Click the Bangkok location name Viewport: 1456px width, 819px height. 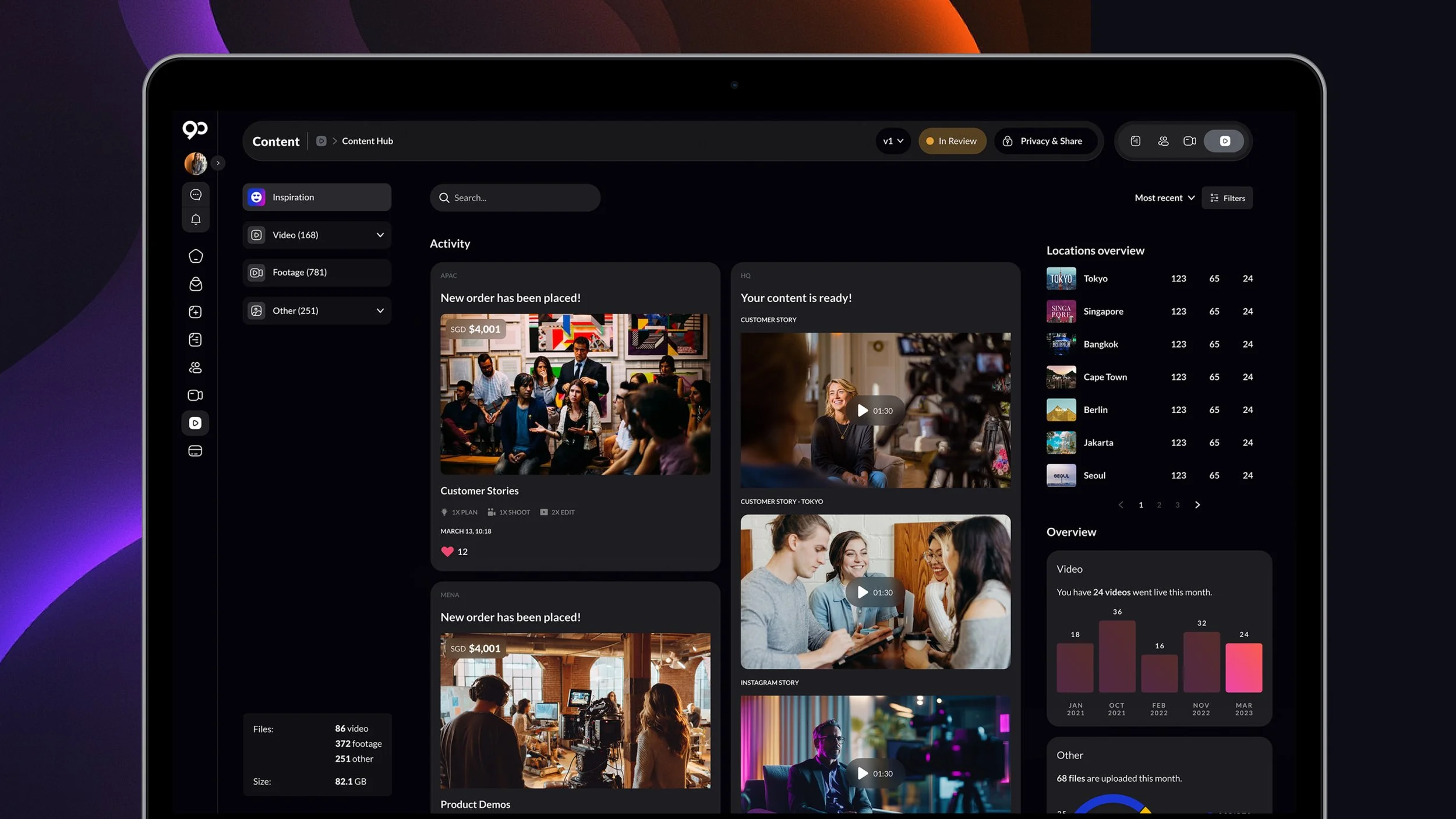[x=1101, y=344]
